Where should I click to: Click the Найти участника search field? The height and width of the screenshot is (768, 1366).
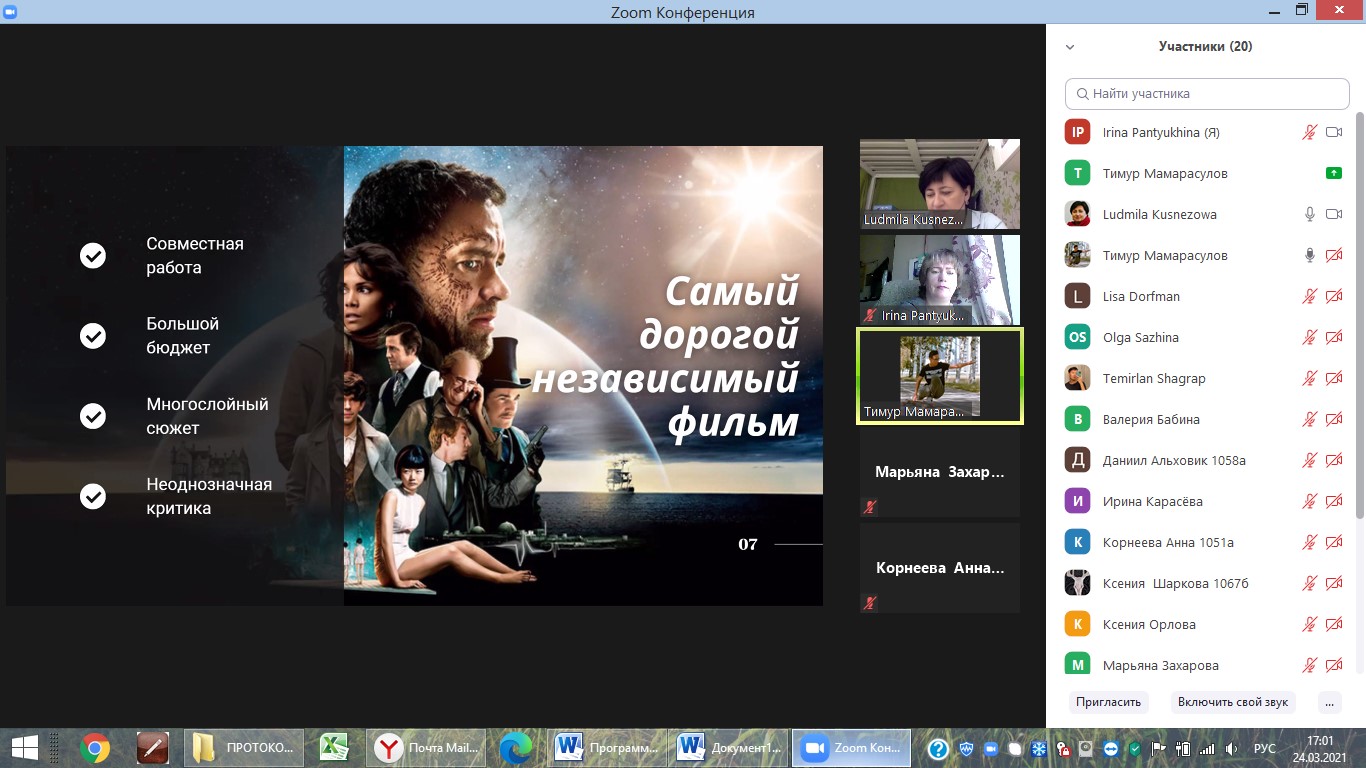[1207, 93]
